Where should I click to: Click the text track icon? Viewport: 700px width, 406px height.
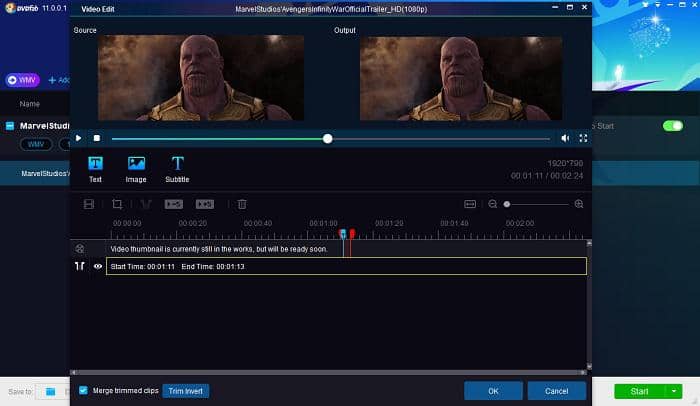[x=80, y=266]
